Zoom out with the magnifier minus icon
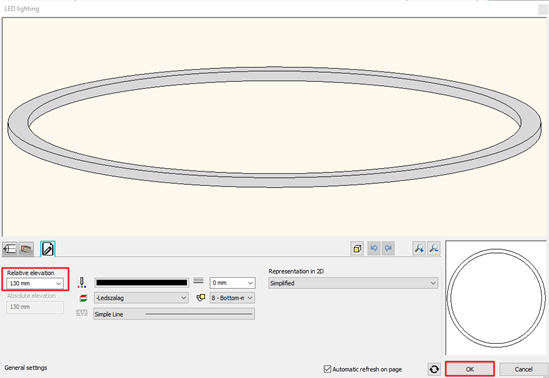This screenshot has height=378, width=549. tap(434, 248)
